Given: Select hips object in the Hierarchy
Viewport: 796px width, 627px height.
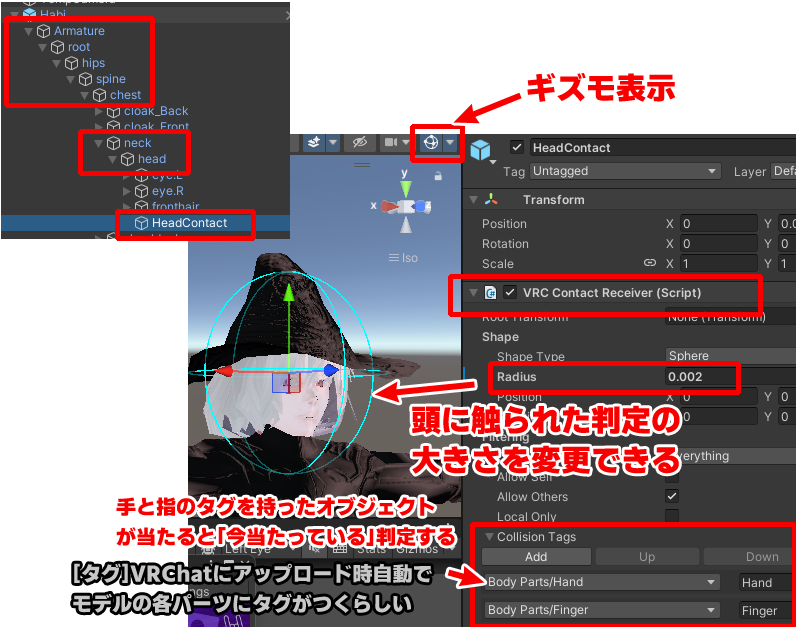Looking at the screenshot, I should (93, 63).
